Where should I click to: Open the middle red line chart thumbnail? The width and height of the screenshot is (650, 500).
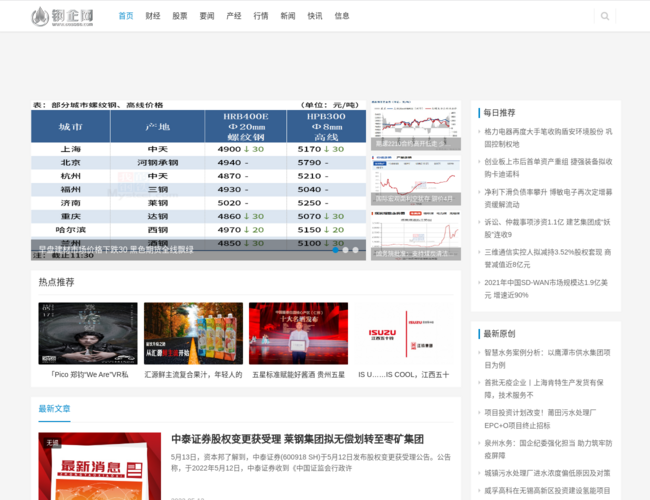tap(416, 180)
